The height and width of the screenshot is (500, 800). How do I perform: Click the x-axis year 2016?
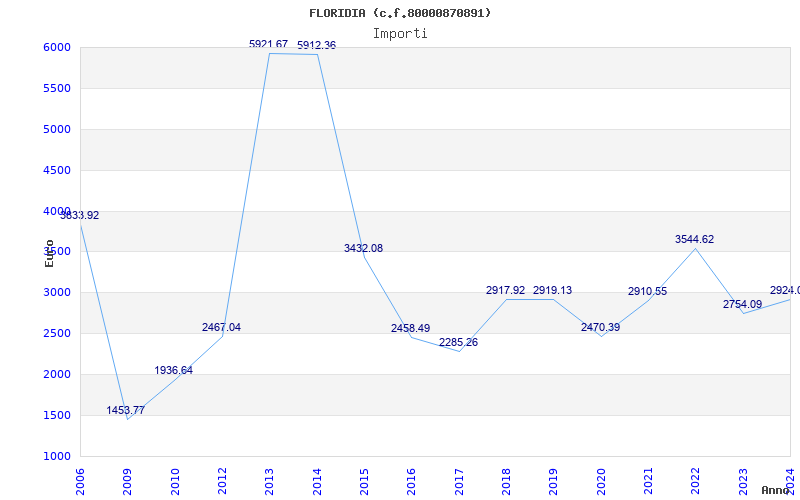point(412,482)
